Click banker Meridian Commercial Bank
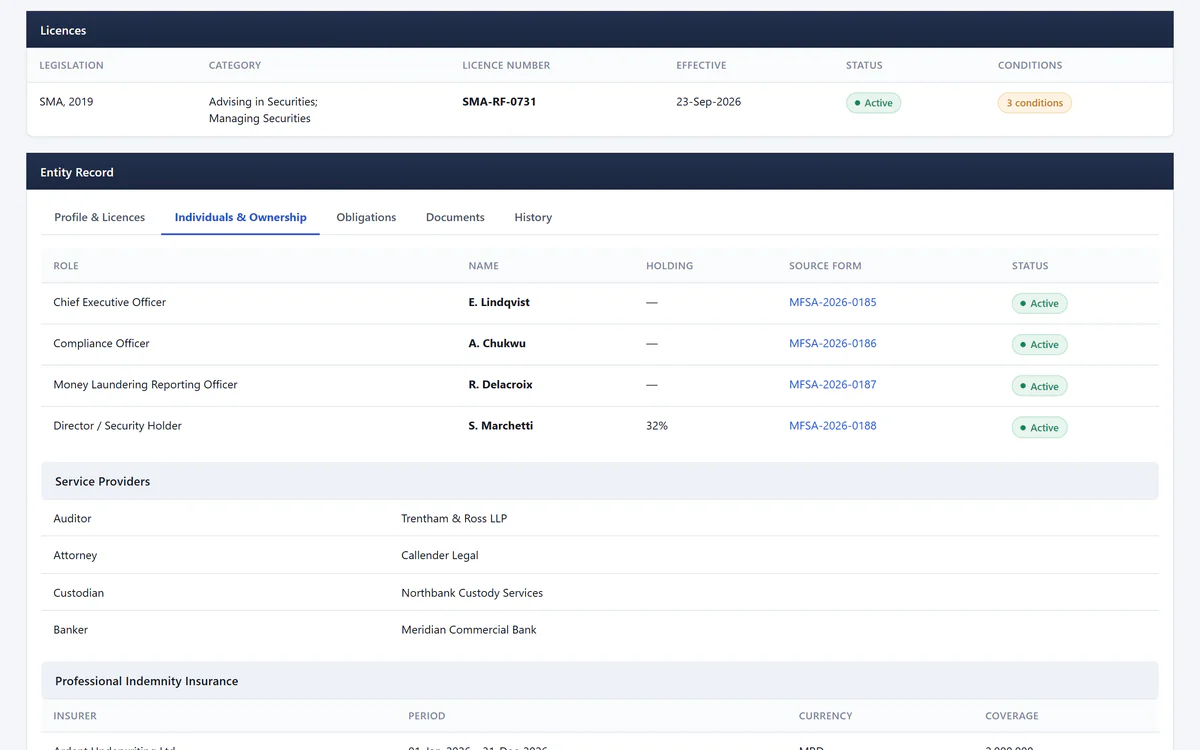Viewport: 1200px width, 750px height. click(x=469, y=630)
